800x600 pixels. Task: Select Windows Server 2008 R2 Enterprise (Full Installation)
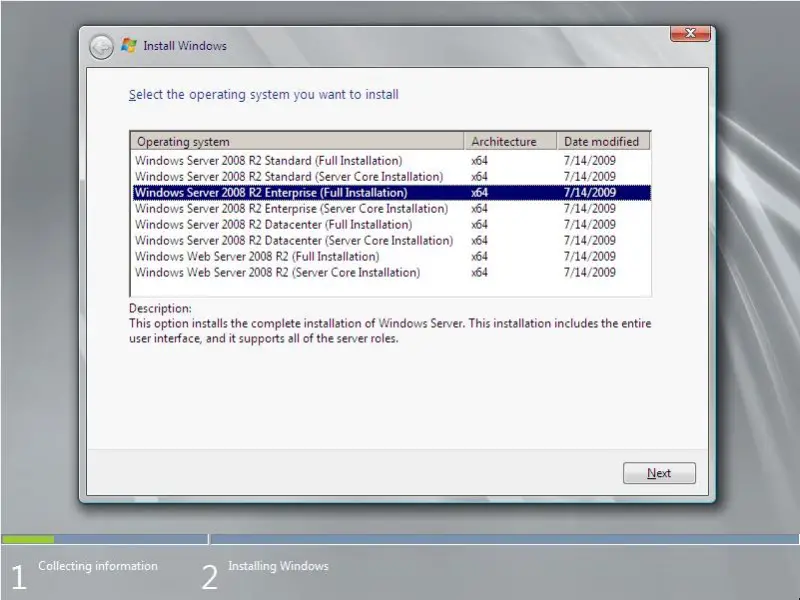270,192
